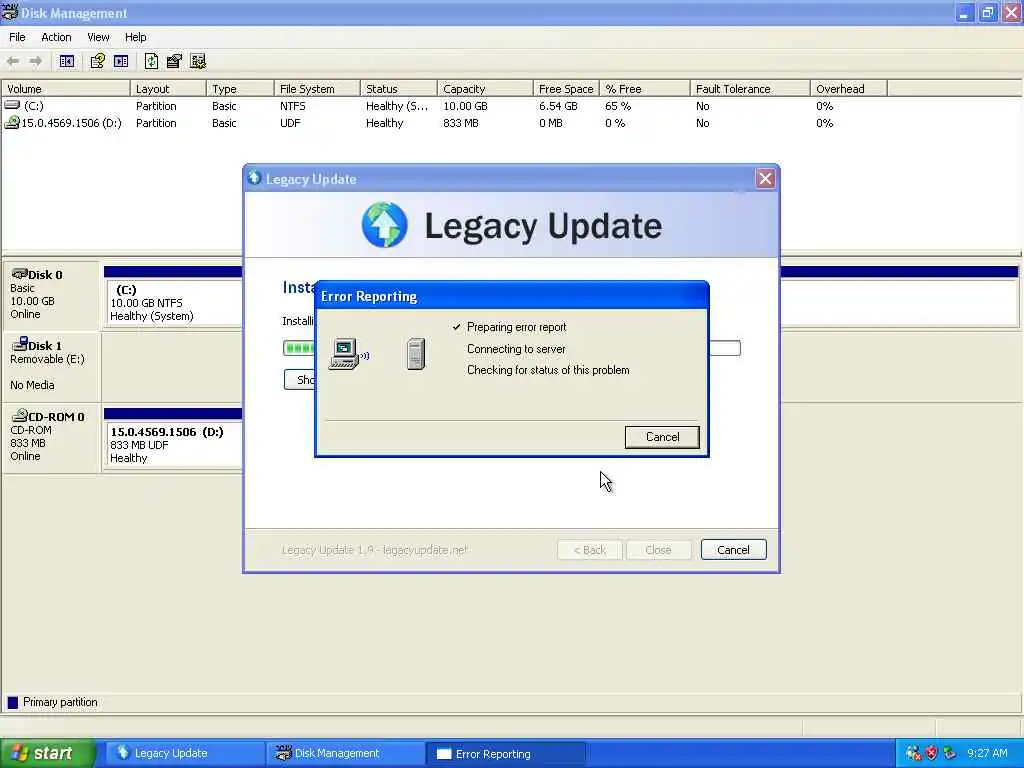Click 'Connecting to server' text
Image resolution: width=1024 pixels, height=768 pixels.
click(516, 349)
